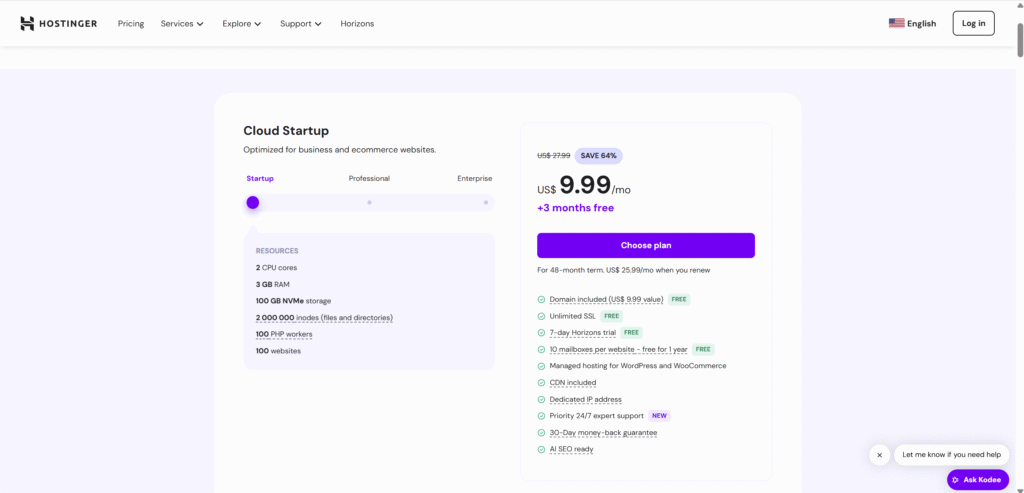Click the CDN included feature
This screenshot has width=1024, height=493.
[573, 383]
